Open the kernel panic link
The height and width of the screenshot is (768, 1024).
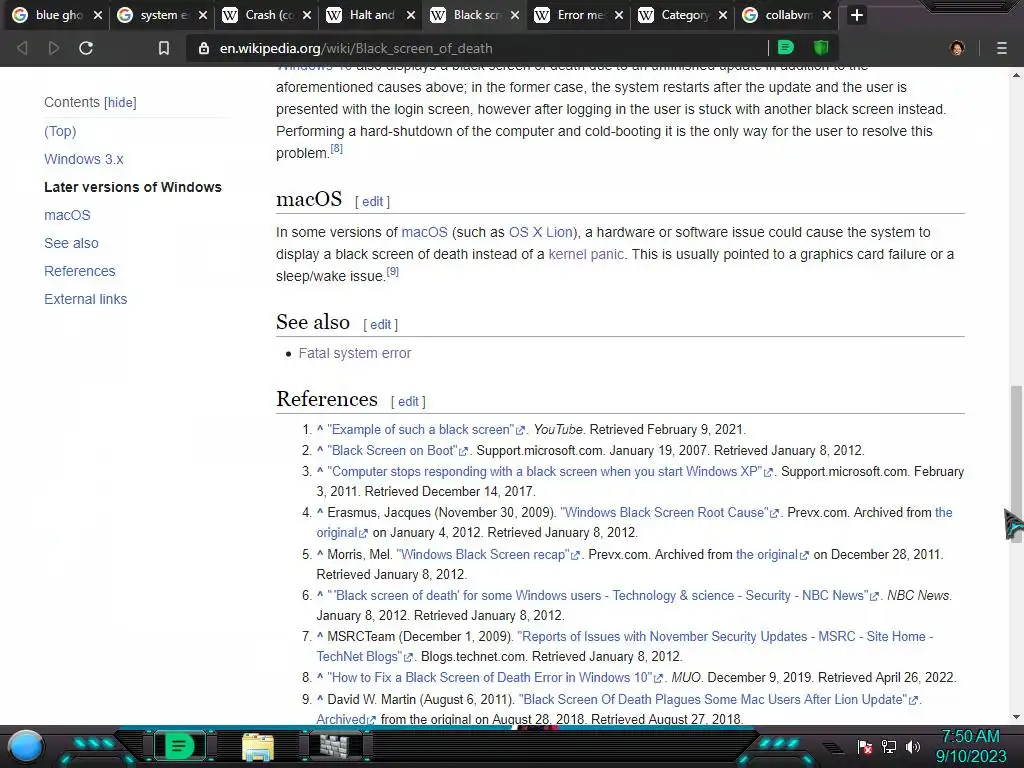(586, 254)
